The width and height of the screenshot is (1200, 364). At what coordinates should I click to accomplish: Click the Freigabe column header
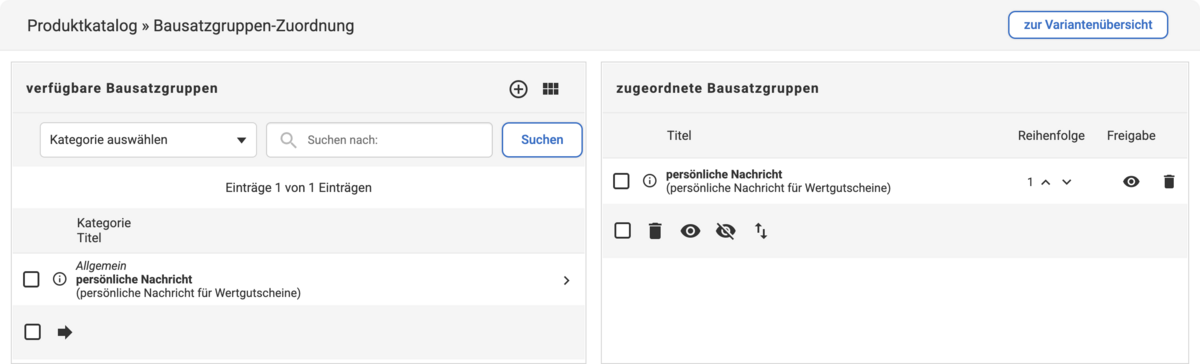click(x=1131, y=136)
